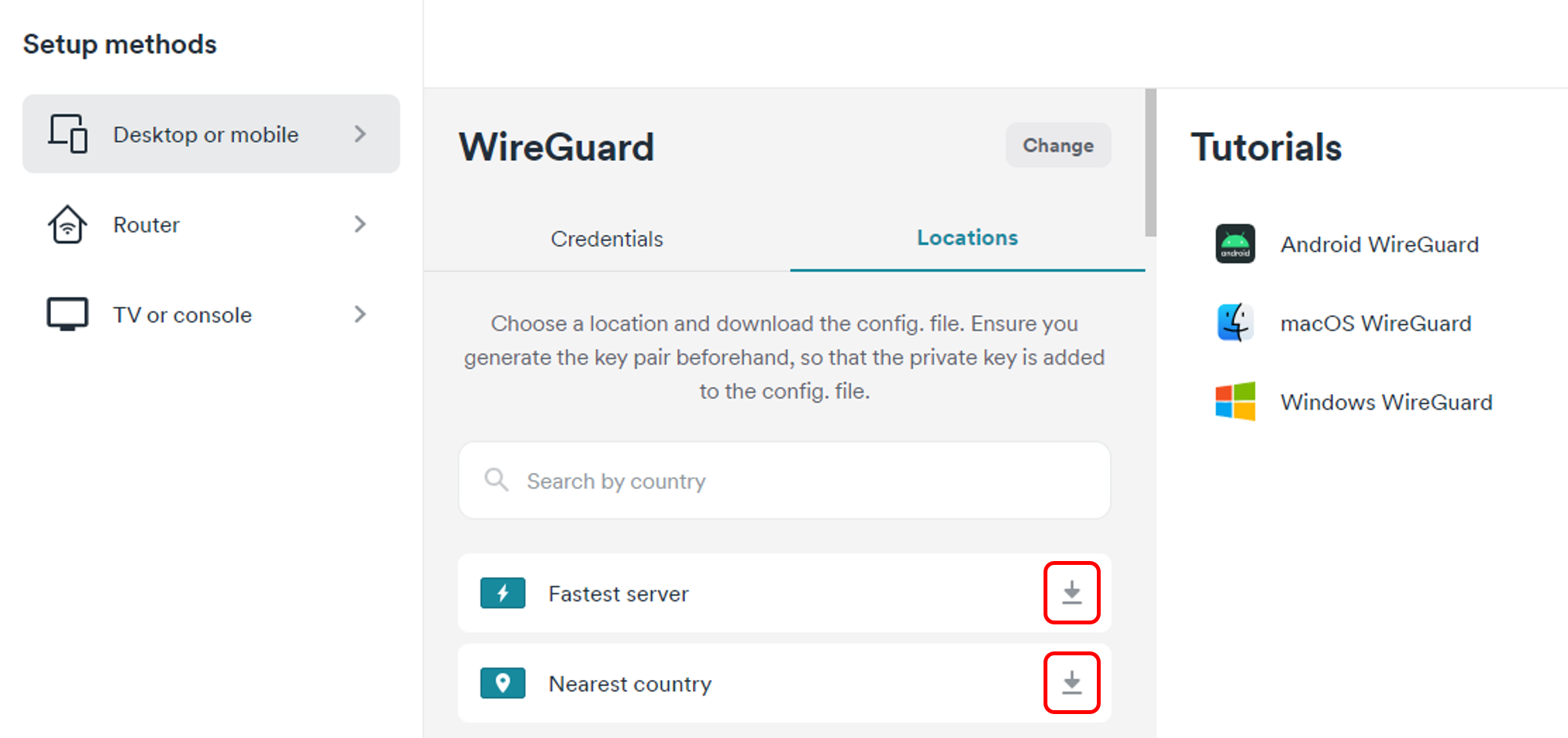1568x738 pixels.
Task: Select the Locations tab
Action: (967, 238)
